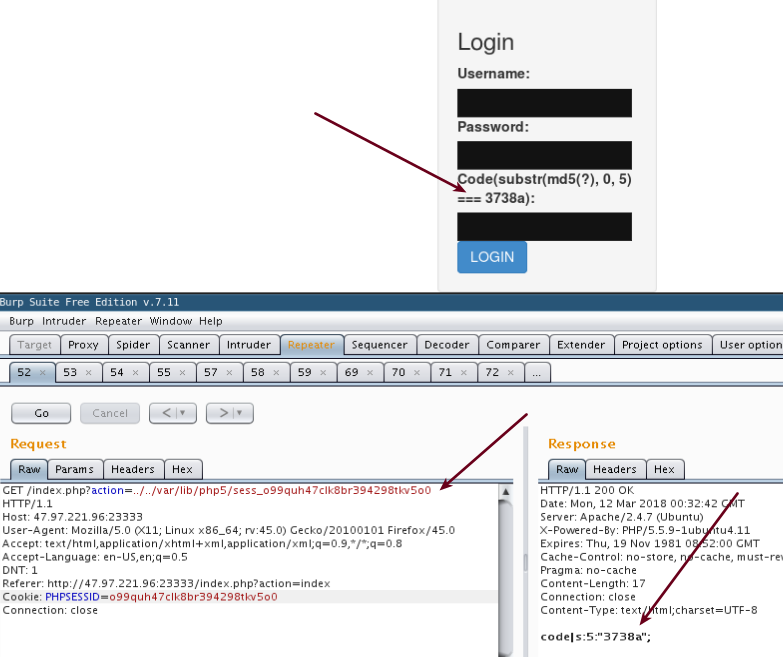Show Response Headers view

coord(615,469)
